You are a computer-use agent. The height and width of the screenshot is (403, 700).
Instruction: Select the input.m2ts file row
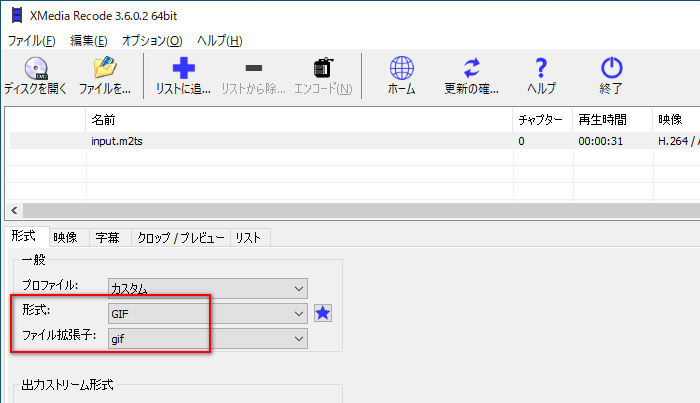355,141
